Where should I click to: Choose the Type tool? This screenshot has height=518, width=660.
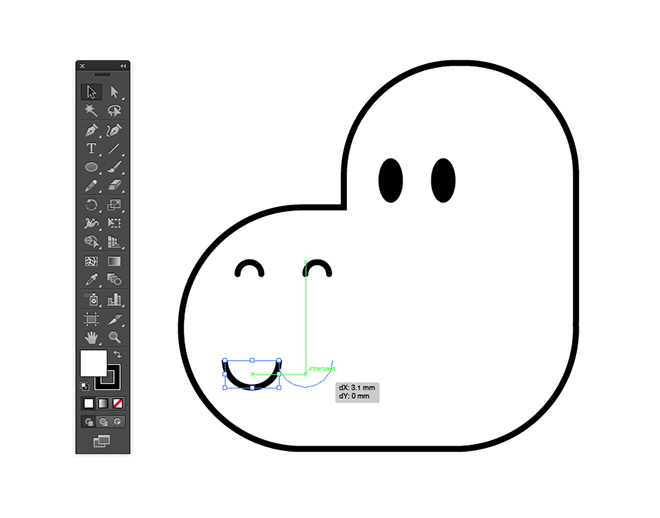click(x=91, y=148)
